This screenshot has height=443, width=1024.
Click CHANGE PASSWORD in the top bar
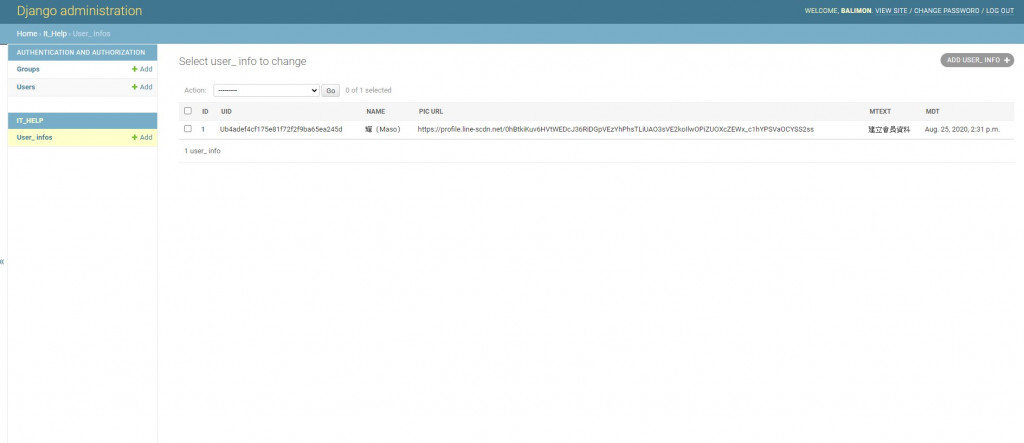(x=946, y=11)
